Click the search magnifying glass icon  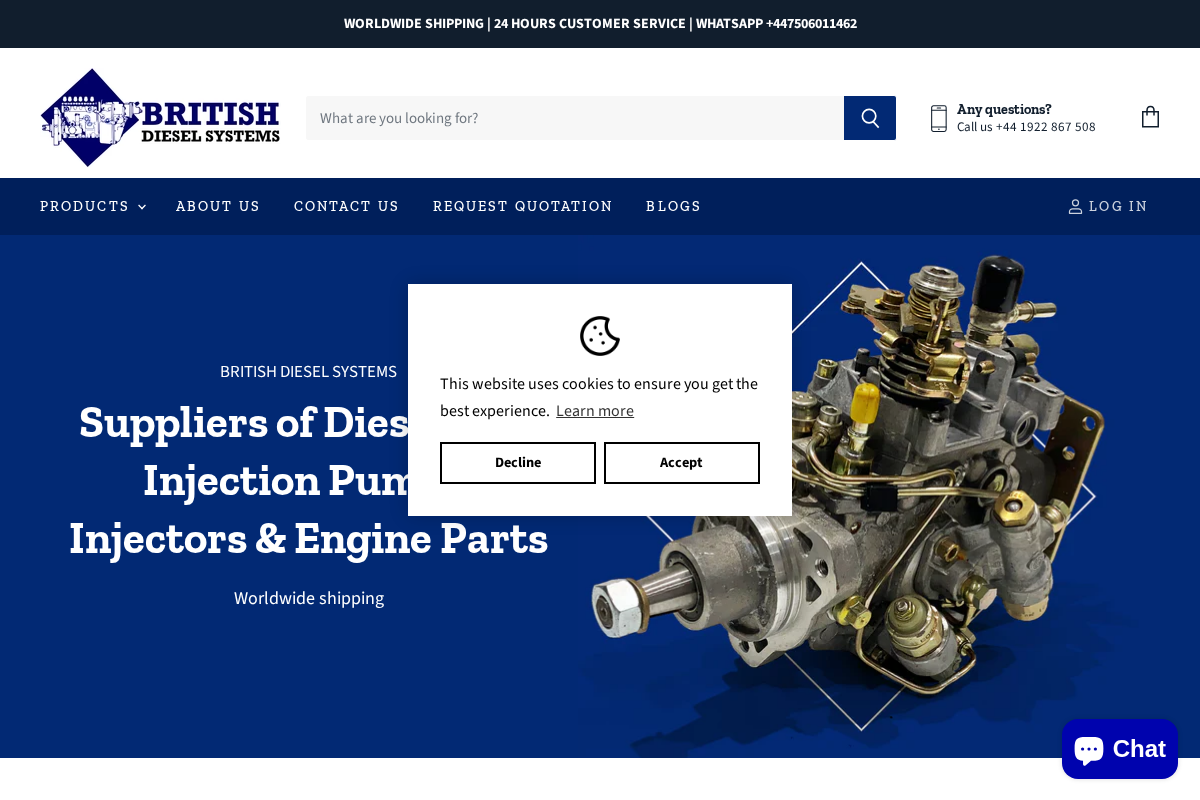(869, 117)
